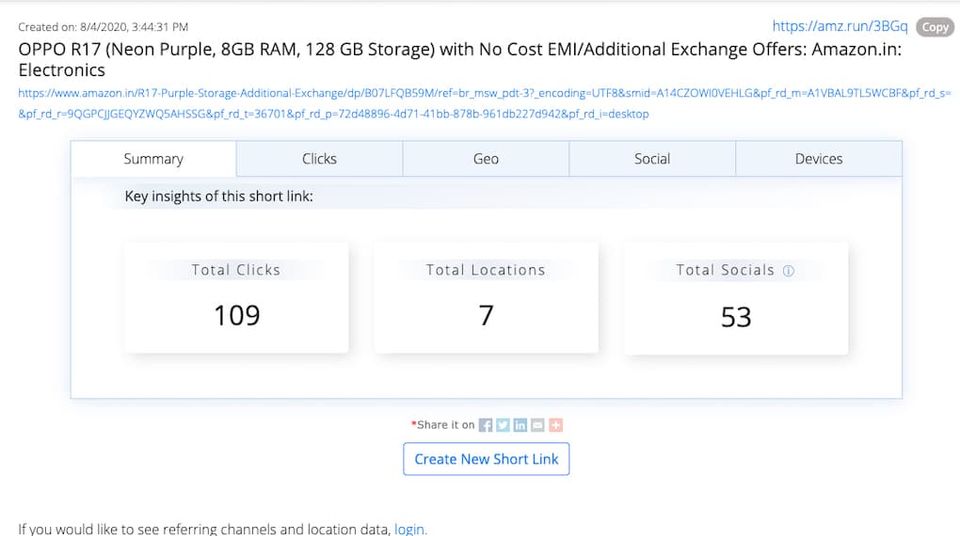This screenshot has height=536, width=960.
Task: View the Social tab
Action: pos(652,159)
